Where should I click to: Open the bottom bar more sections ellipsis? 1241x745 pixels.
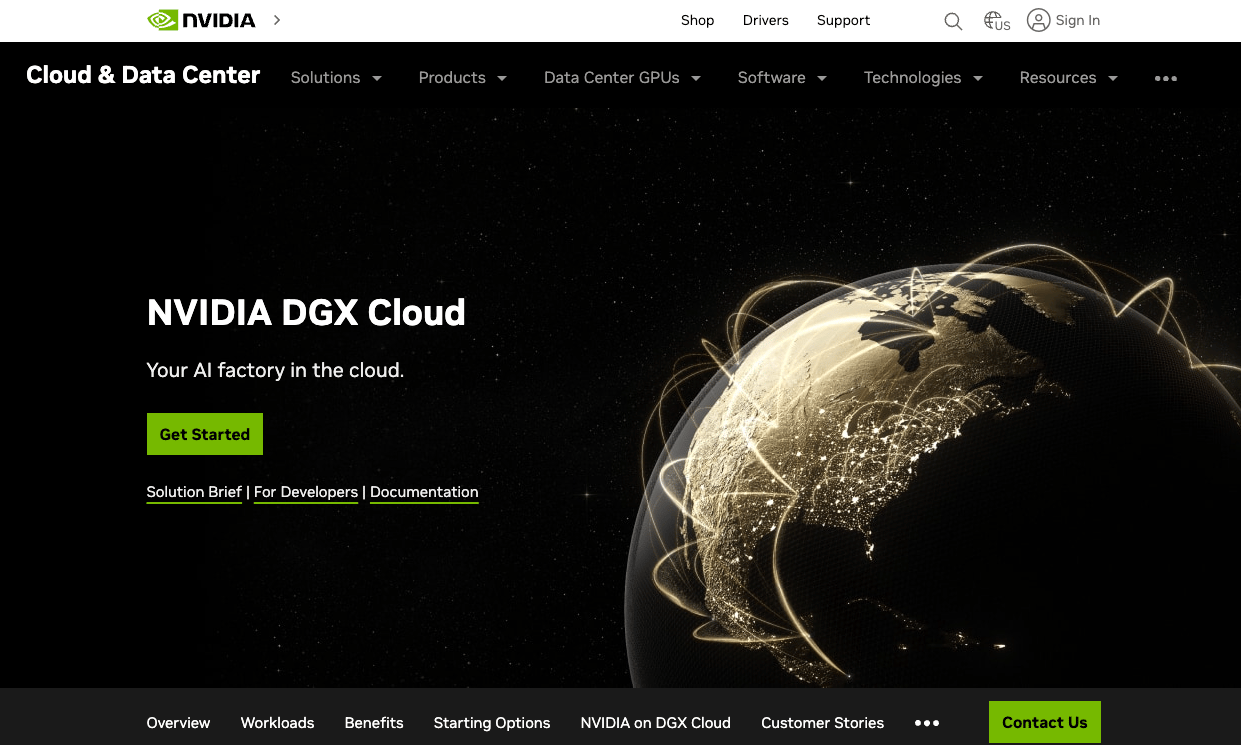927,723
